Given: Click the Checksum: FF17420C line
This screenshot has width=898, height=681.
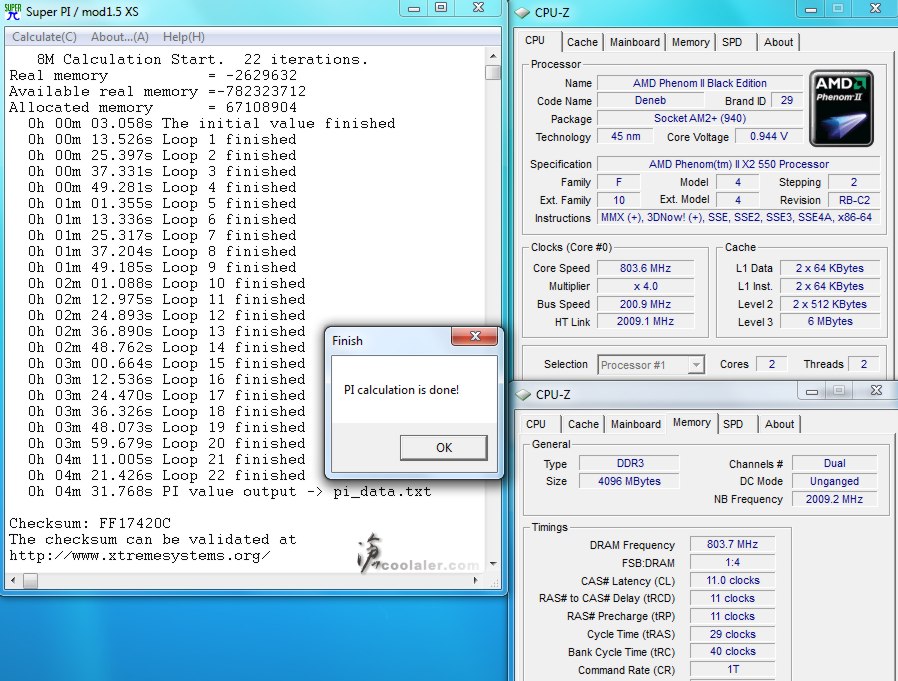Looking at the screenshot, I should tap(90, 523).
